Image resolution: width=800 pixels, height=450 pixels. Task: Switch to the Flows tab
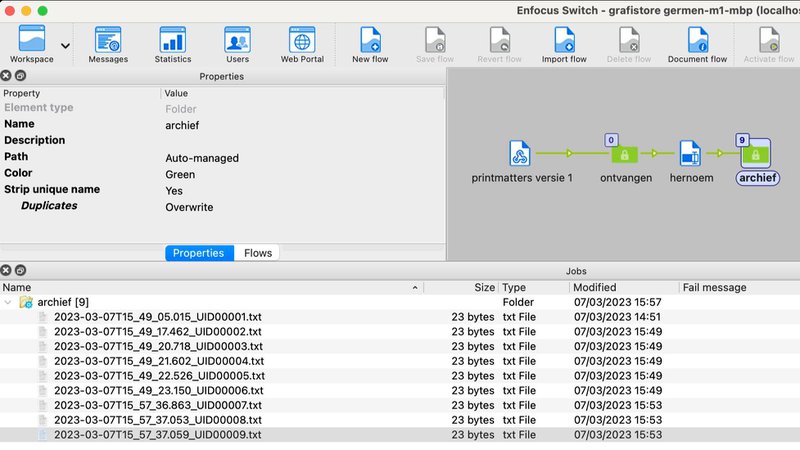tap(260, 253)
